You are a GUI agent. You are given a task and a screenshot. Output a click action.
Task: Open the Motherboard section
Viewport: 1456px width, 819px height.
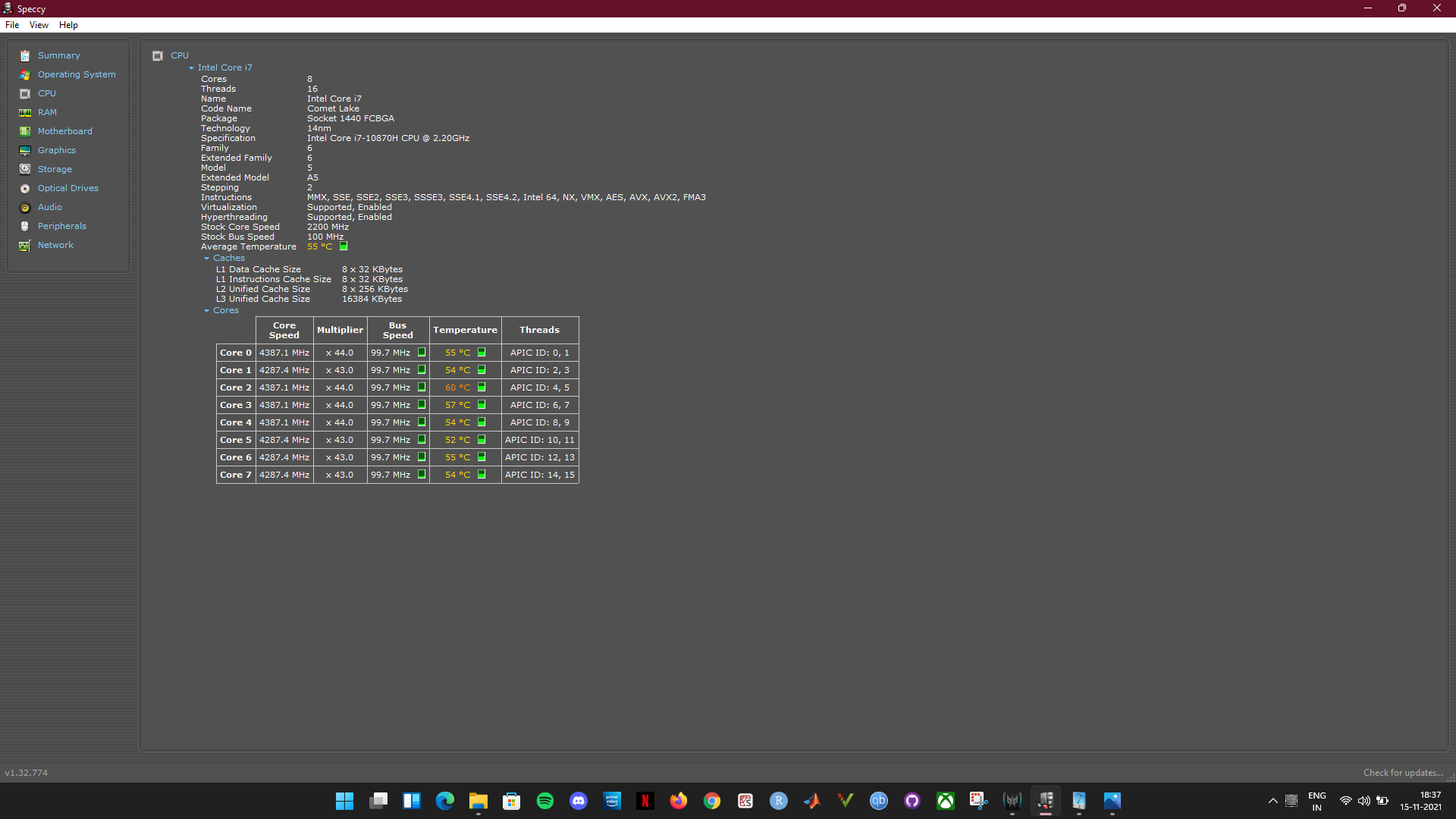[x=65, y=131]
